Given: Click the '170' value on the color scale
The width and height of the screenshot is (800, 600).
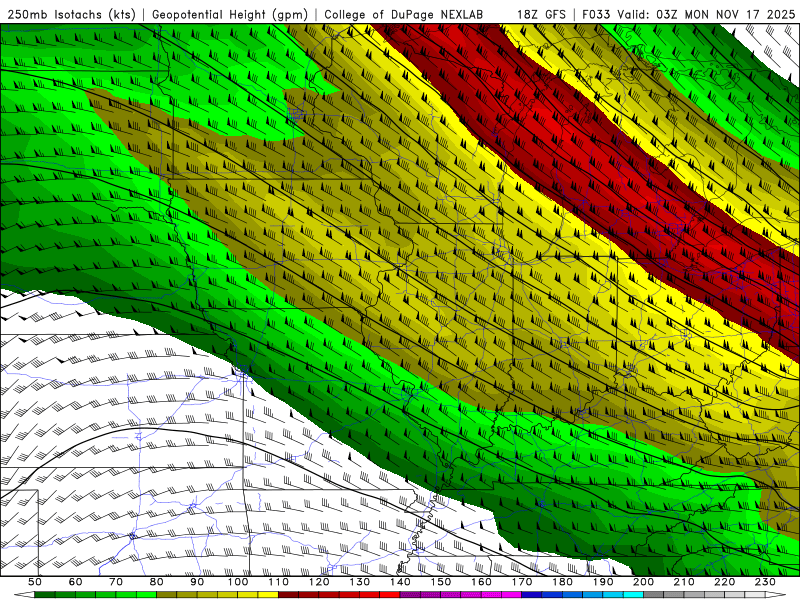Looking at the screenshot, I should point(522,582).
